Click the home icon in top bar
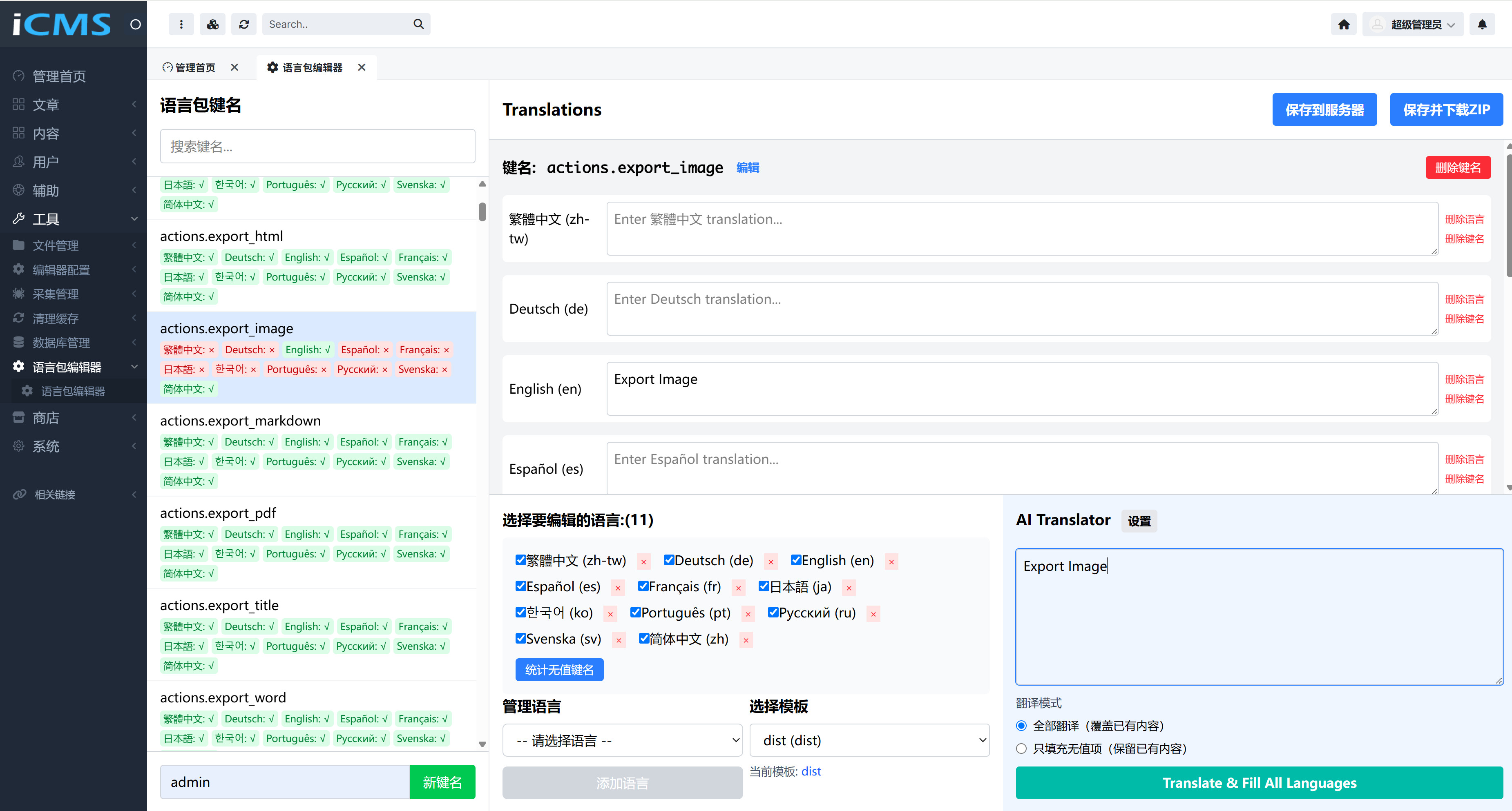This screenshot has height=811, width=1512. [x=1344, y=24]
